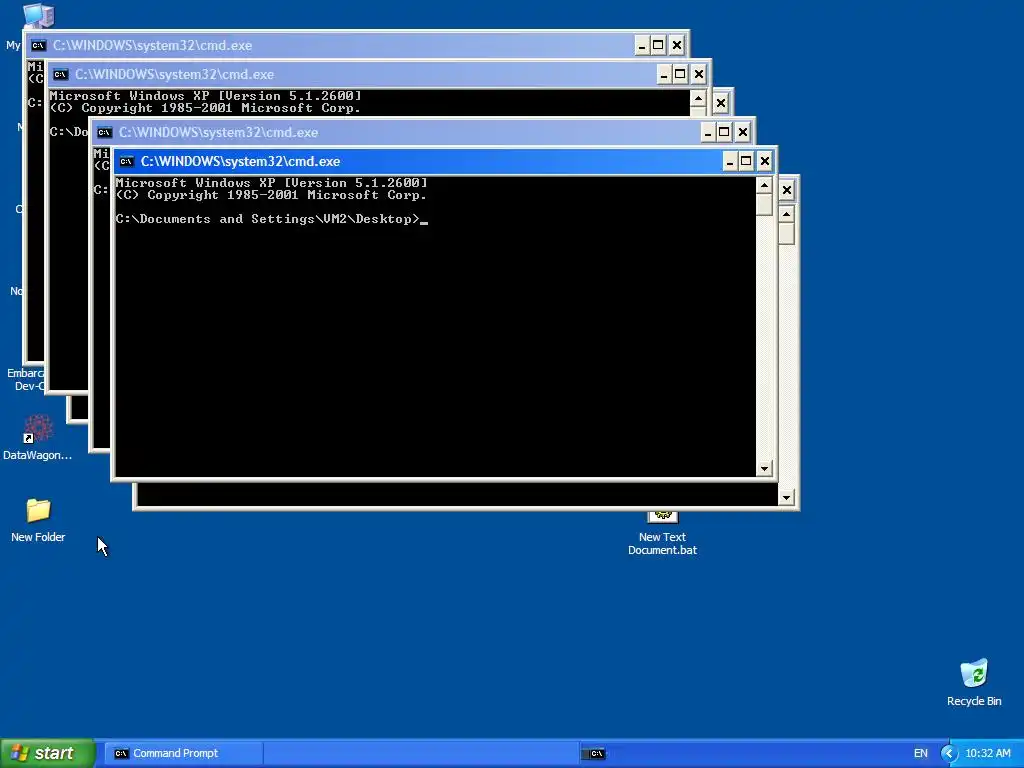This screenshot has height=768, width=1024.
Task: Open the active cmd window's system menu icon
Action: click(127, 161)
